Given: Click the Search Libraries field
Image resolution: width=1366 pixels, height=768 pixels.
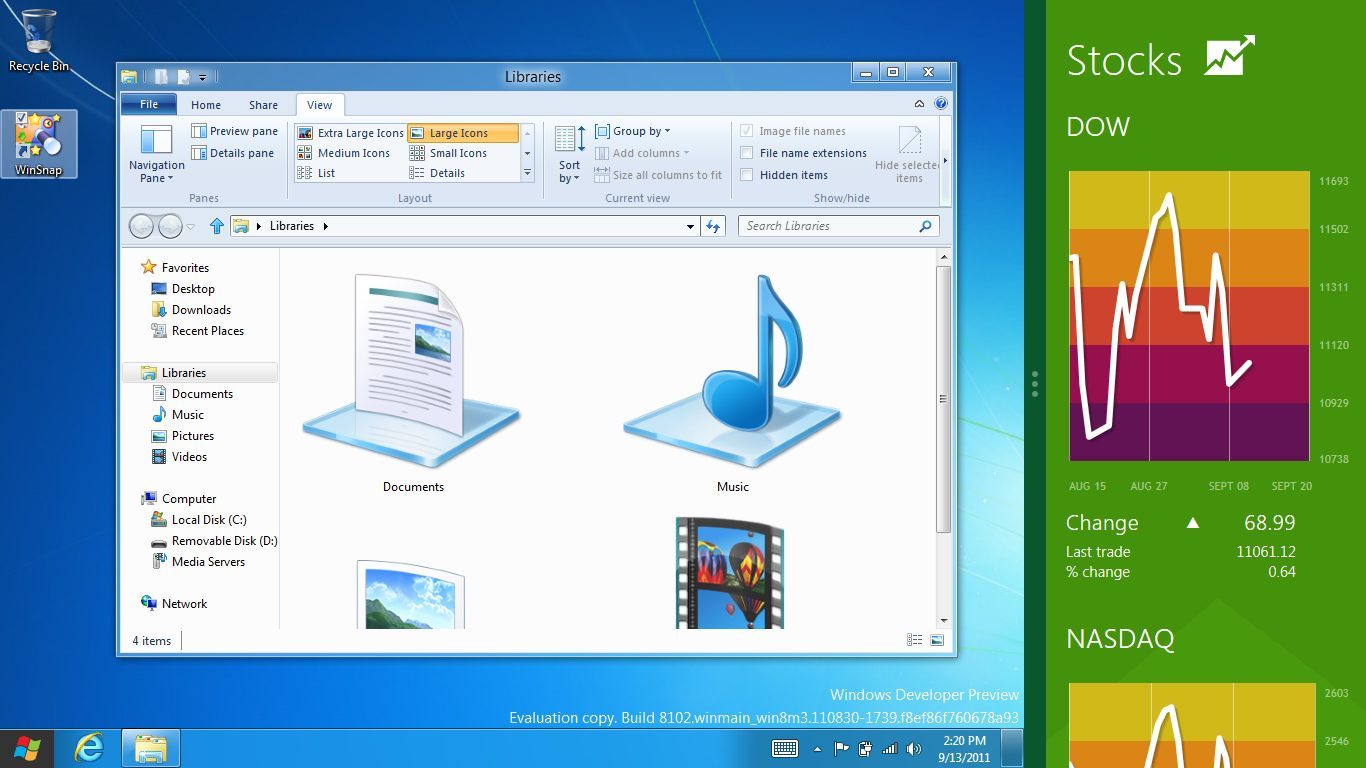Looking at the screenshot, I should click(838, 226).
